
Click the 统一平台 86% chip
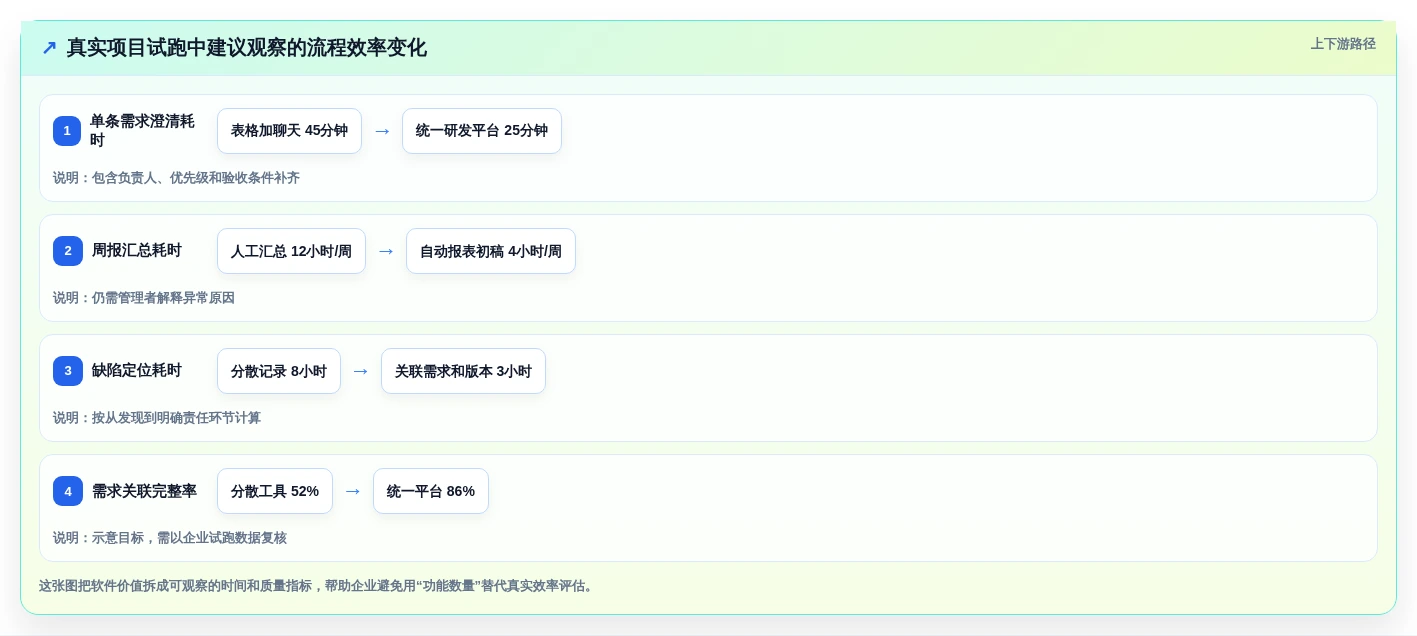[x=431, y=491]
